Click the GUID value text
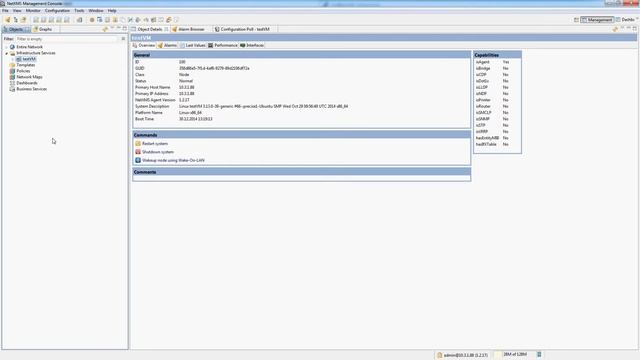This screenshot has width=640, height=360. [x=214, y=68]
